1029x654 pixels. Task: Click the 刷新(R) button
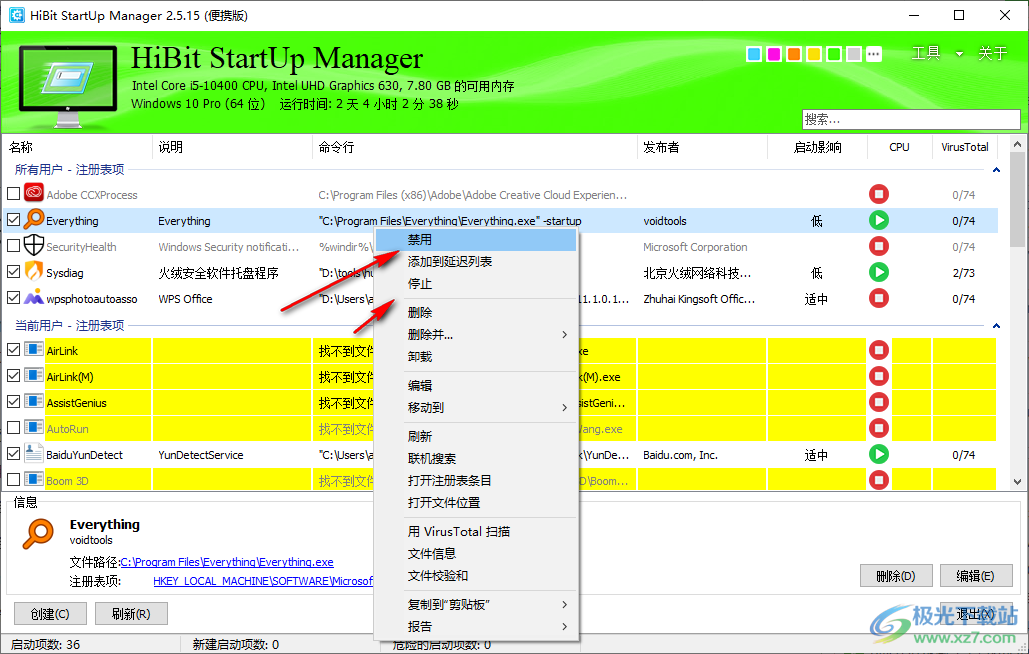[x=131, y=614]
